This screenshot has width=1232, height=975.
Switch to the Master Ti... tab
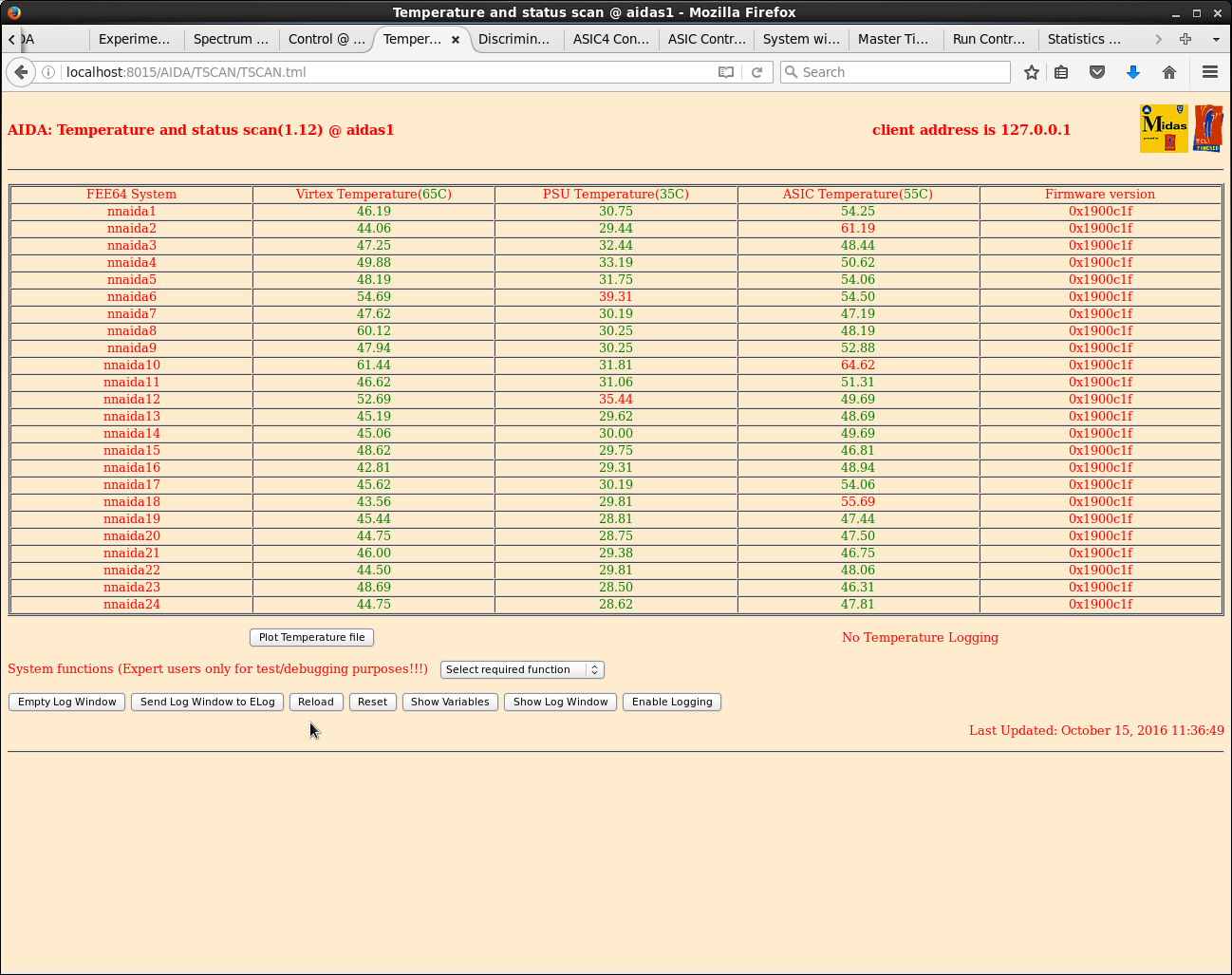pyautogui.click(x=895, y=39)
